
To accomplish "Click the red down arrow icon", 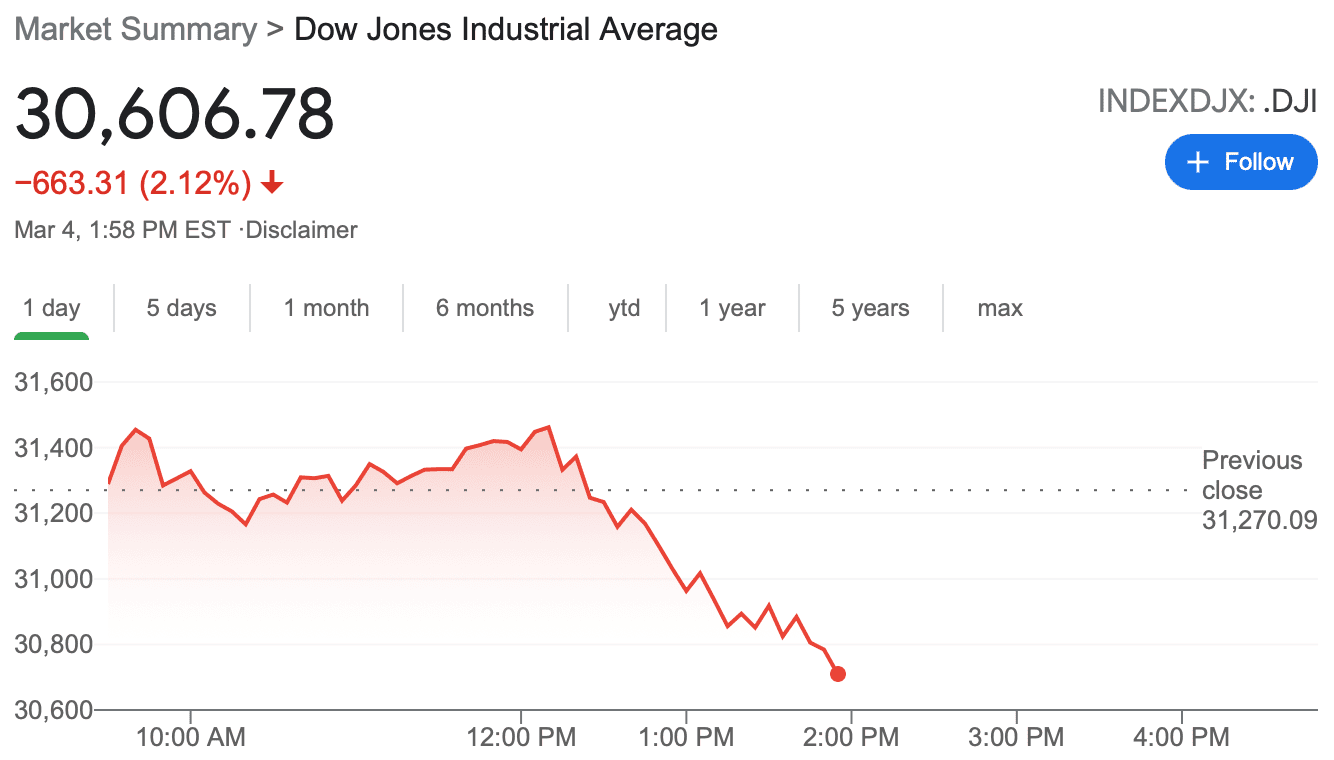I will point(272,184).
